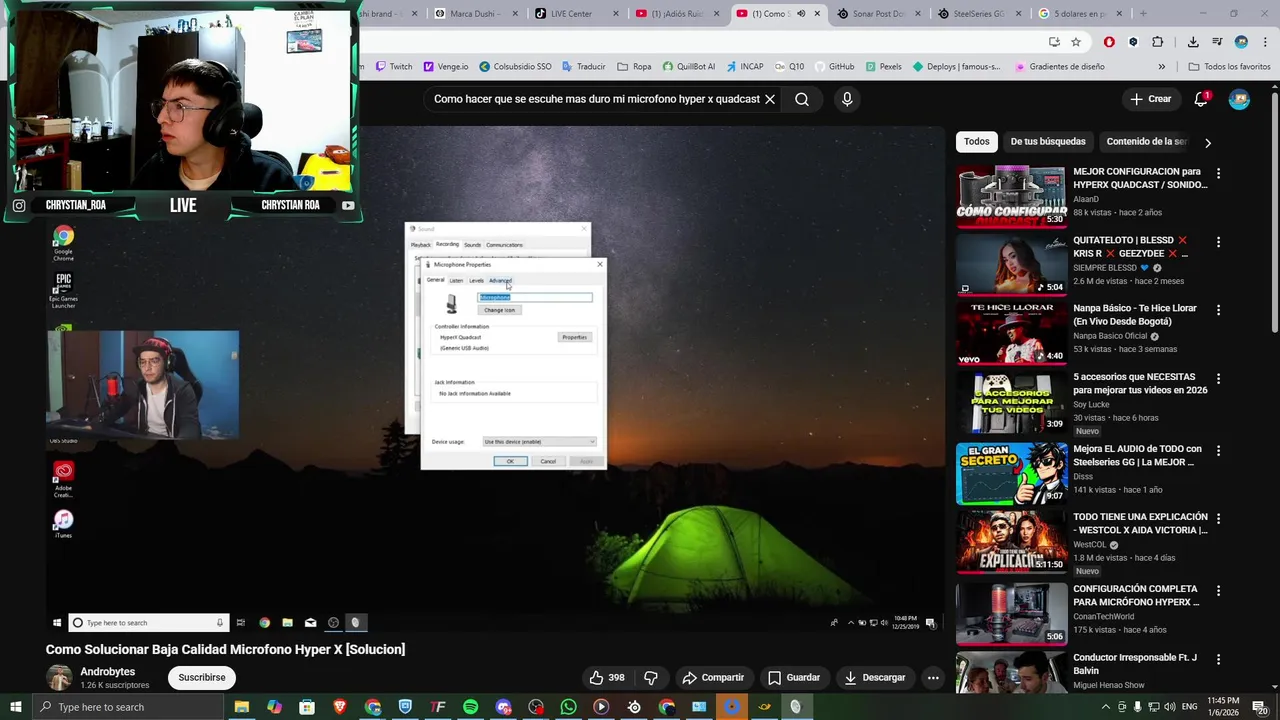Open options for Mejora el AUDIO video
The width and height of the screenshot is (1280, 720).
[1218, 450]
